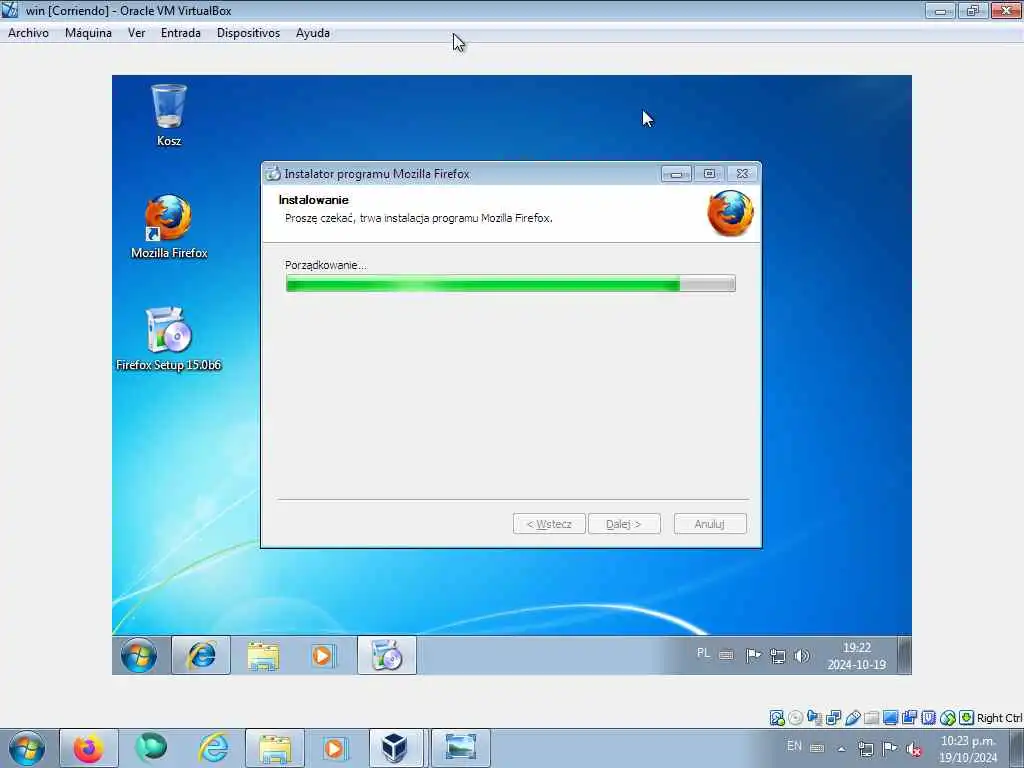
Task: Click the VirtualBox hard disk activity indicator
Action: (776, 718)
